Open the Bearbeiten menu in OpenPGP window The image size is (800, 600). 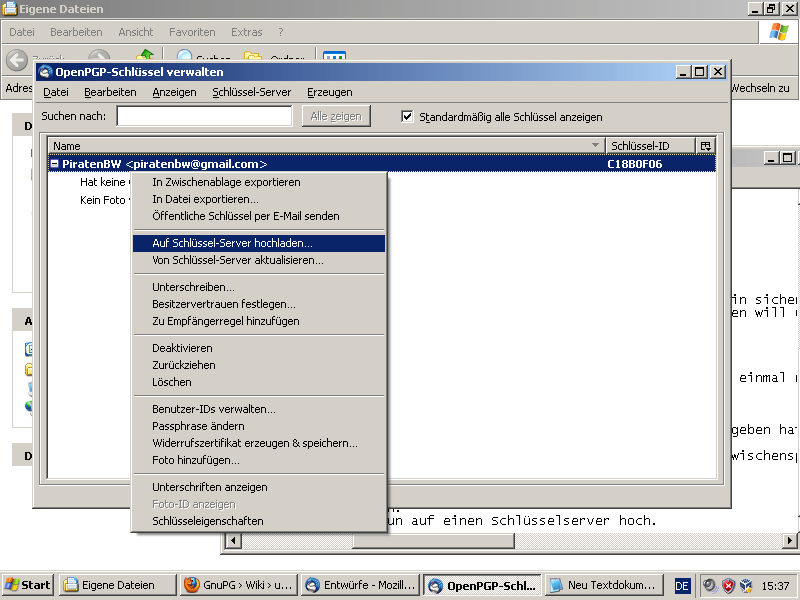[110, 92]
